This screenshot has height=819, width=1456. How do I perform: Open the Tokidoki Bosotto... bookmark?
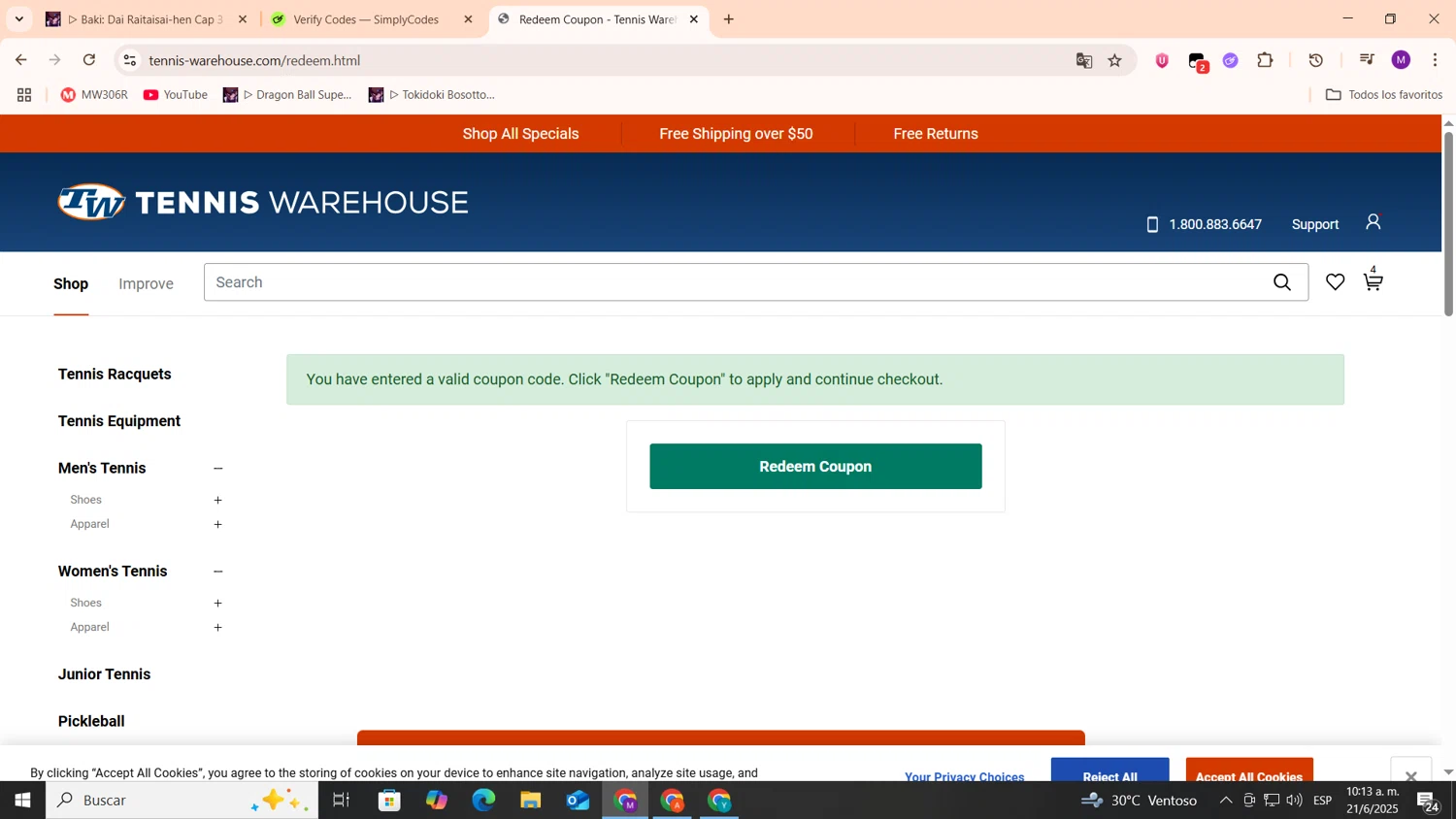click(432, 95)
